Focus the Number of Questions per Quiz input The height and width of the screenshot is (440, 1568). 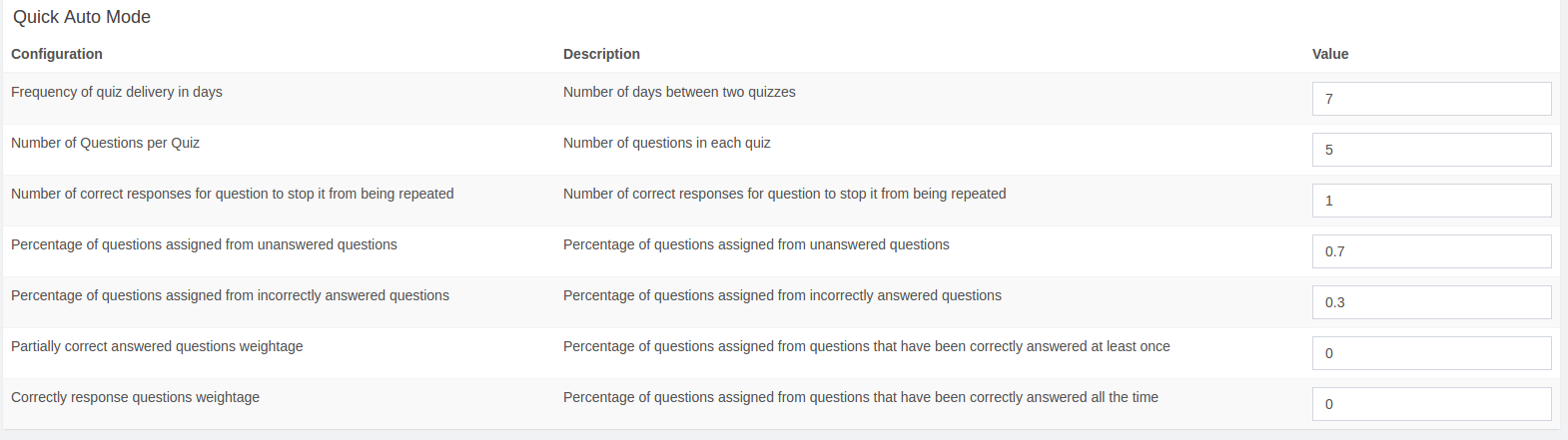point(1430,150)
